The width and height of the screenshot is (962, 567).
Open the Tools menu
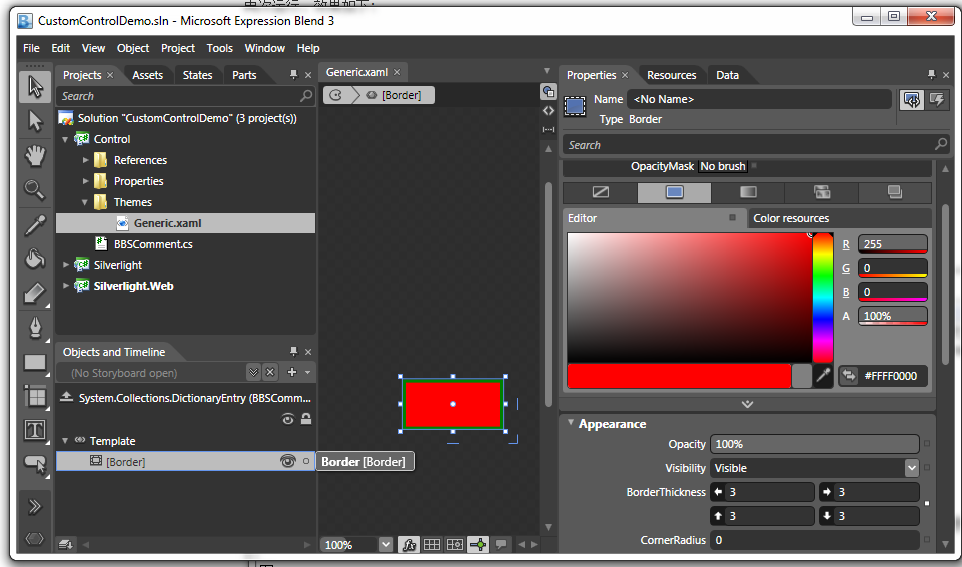coord(220,48)
